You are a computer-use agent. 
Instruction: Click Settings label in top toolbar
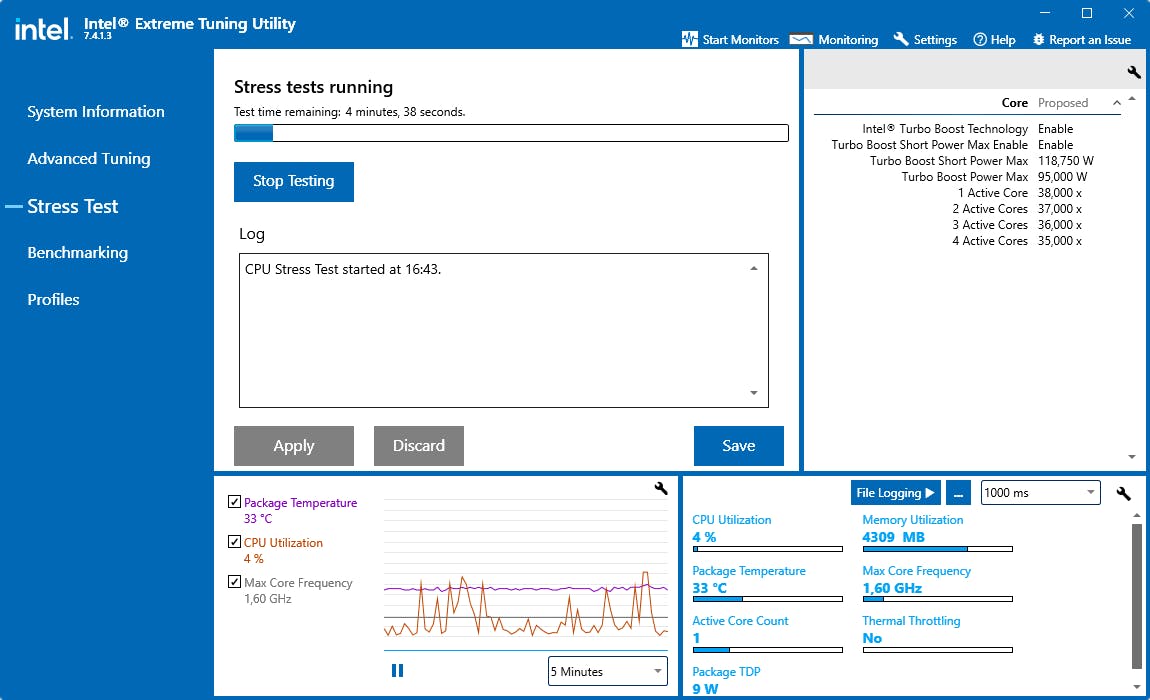click(x=935, y=40)
